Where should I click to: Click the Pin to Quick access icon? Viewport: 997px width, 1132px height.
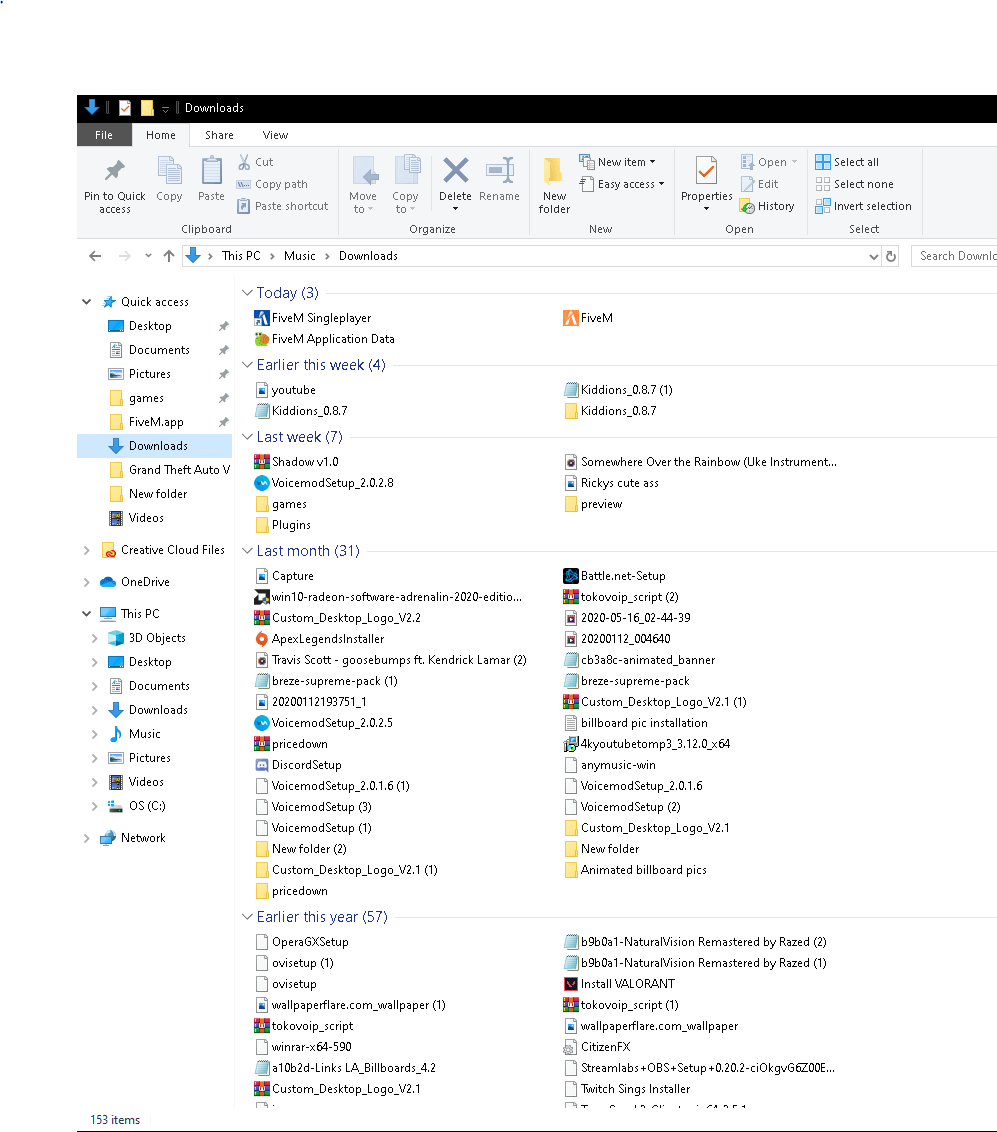(x=114, y=170)
